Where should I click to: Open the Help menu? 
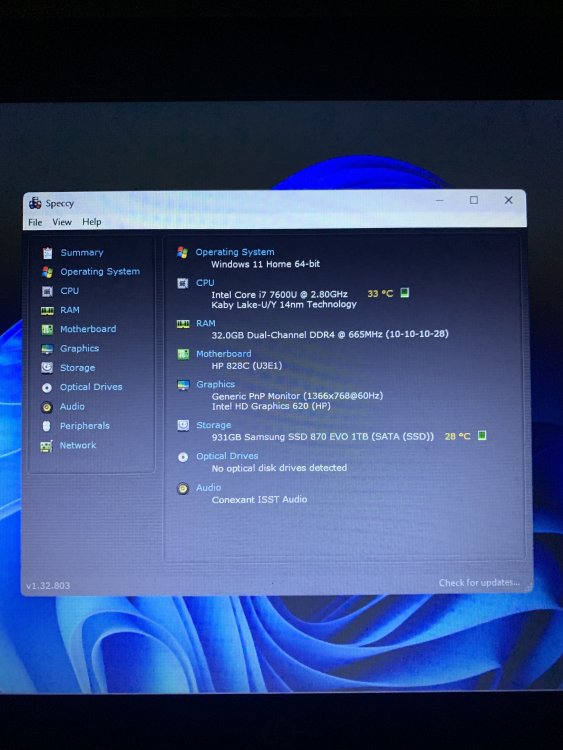[x=91, y=221]
